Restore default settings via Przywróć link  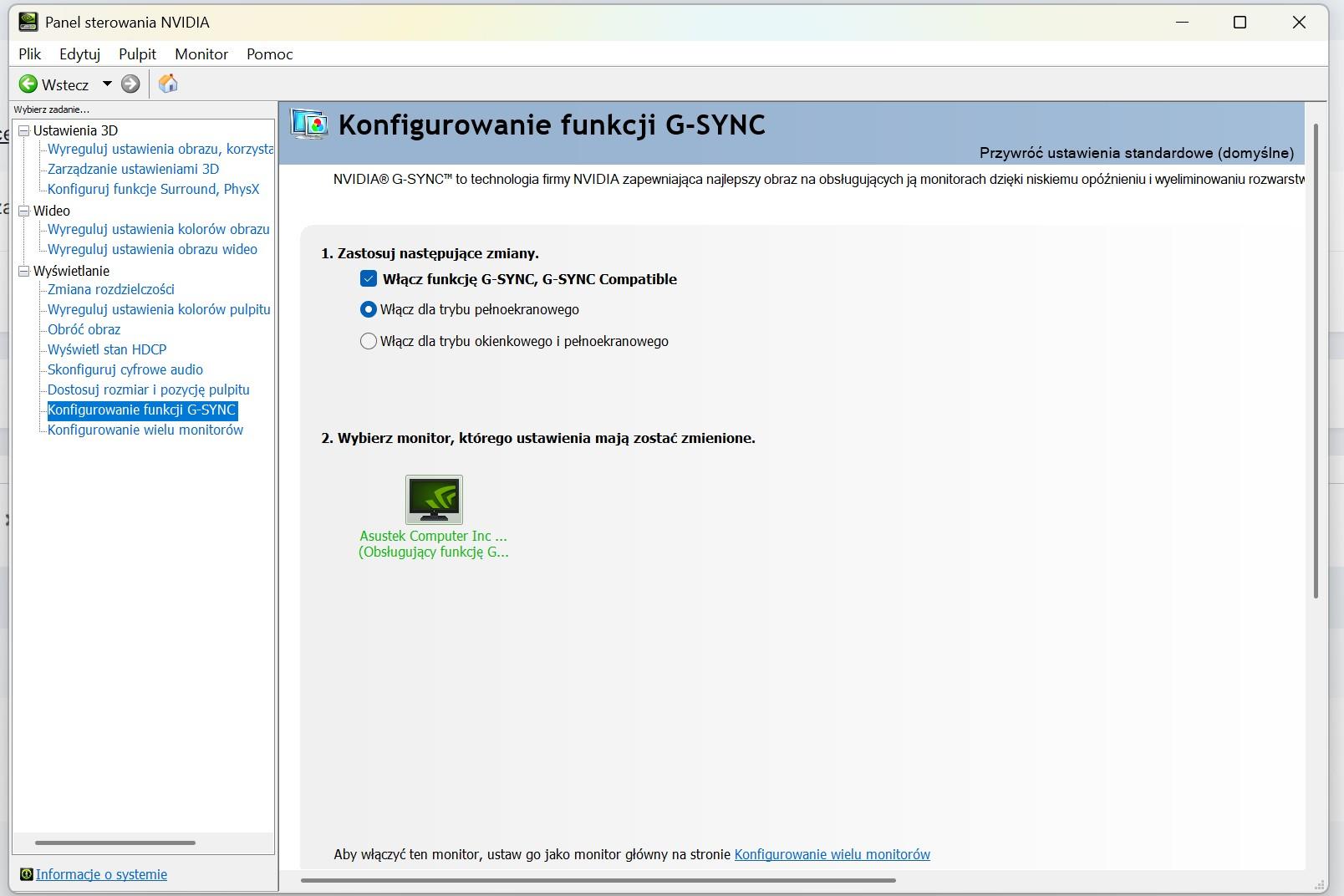[x=1137, y=153]
